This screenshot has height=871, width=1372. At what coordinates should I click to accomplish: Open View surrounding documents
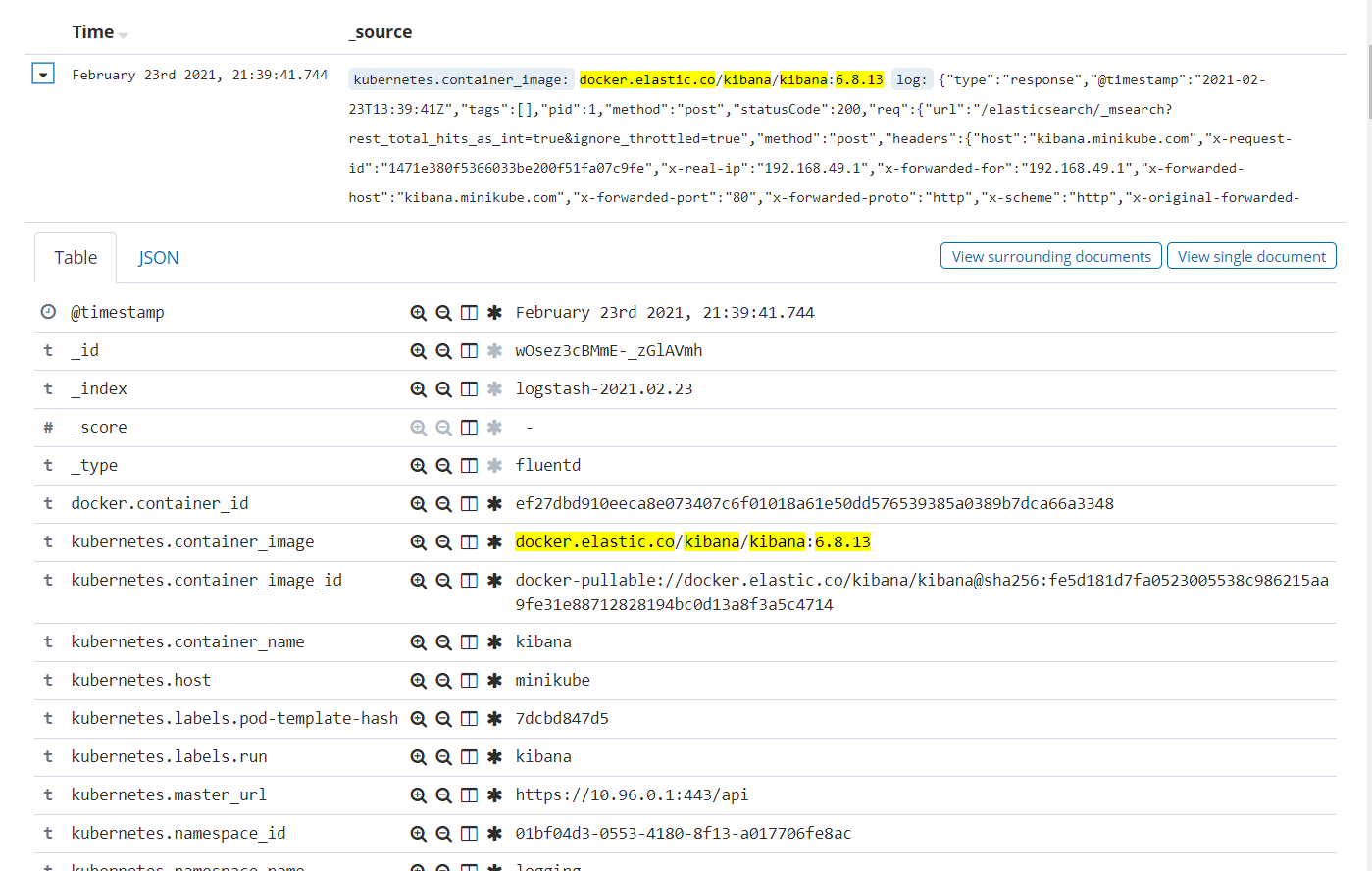[x=1051, y=256]
